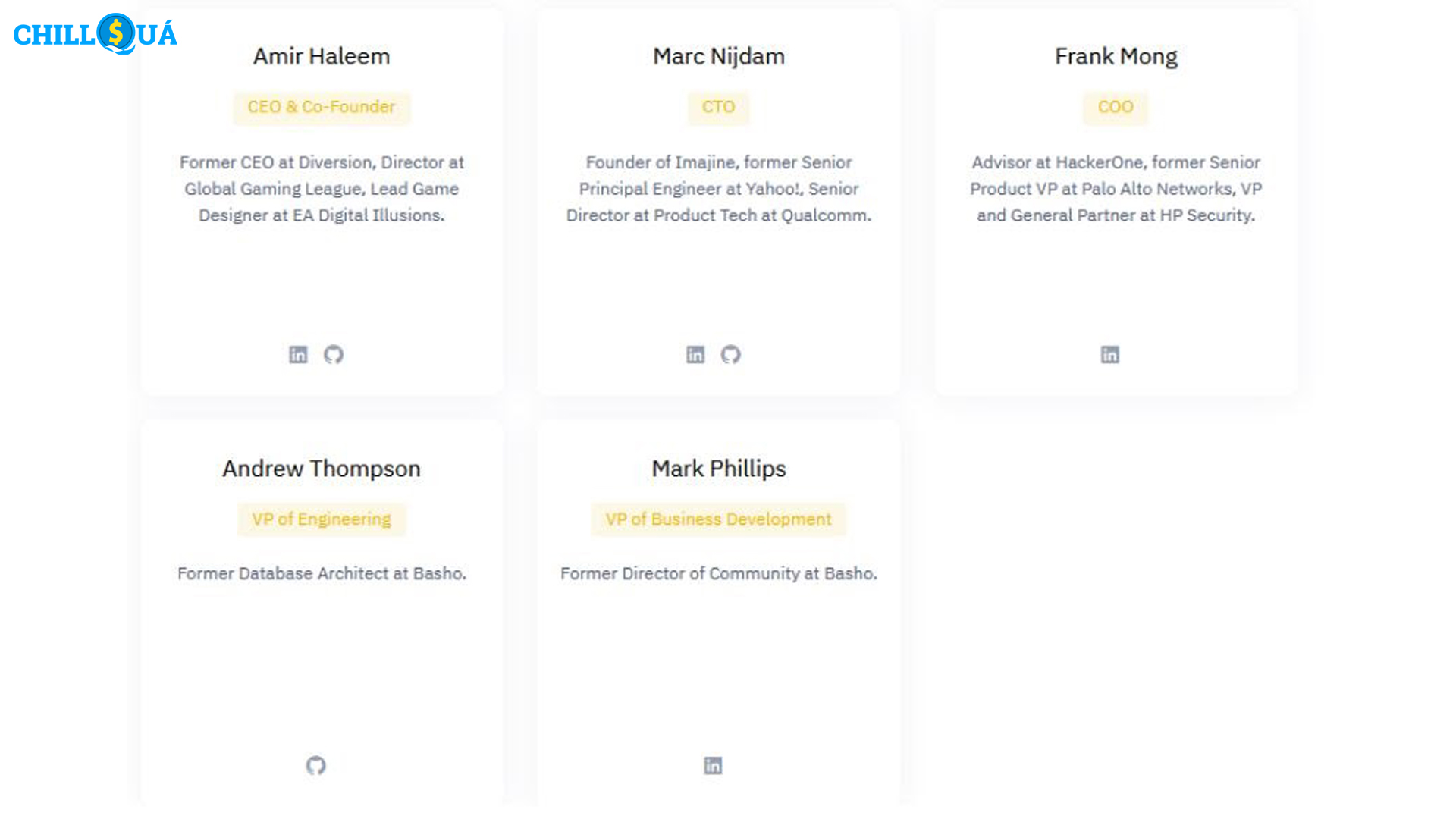Open Marc Nijdam's GitHub icon
The image size is (1456, 819).
point(731,355)
